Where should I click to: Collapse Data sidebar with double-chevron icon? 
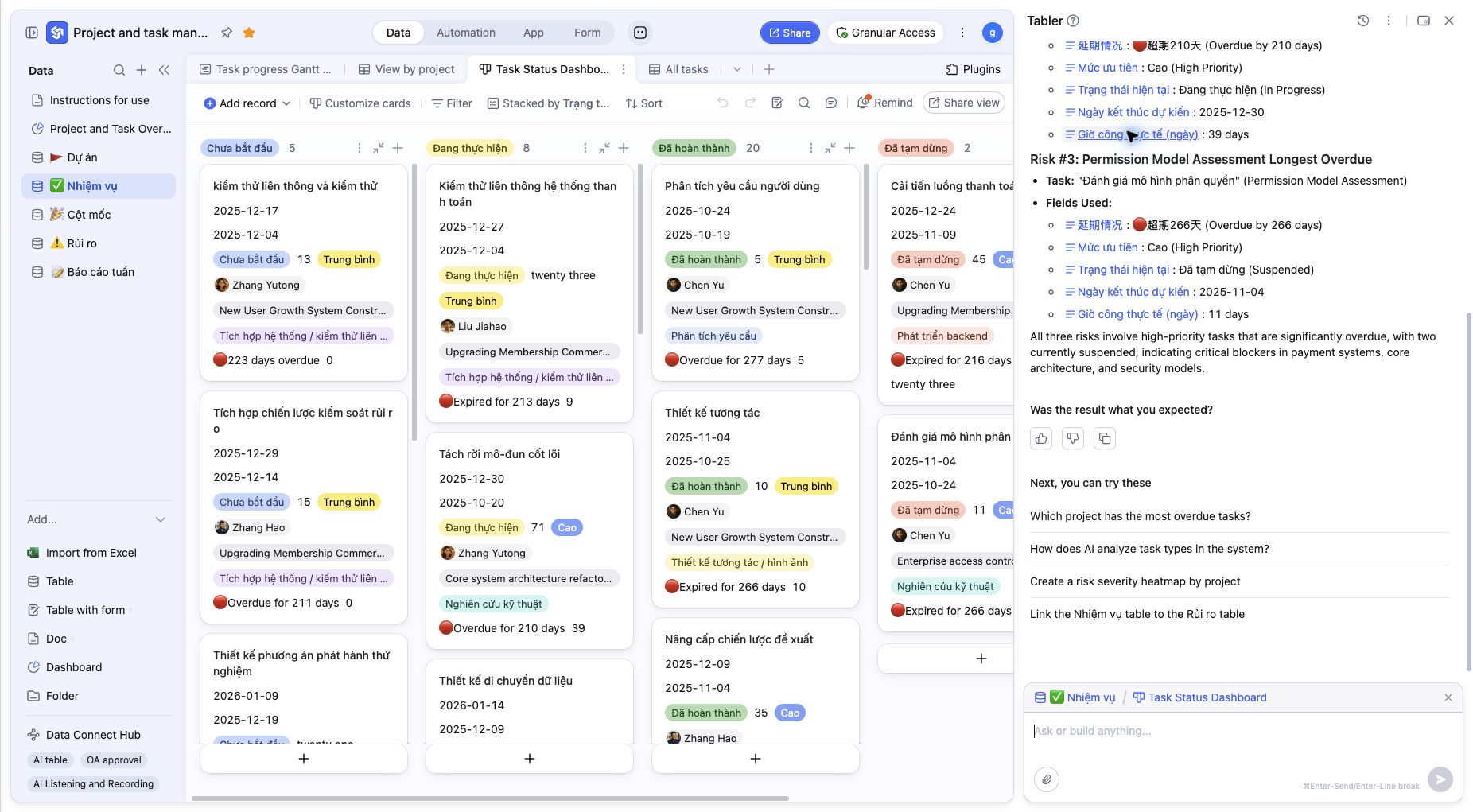pyautogui.click(x=164, y=70)
